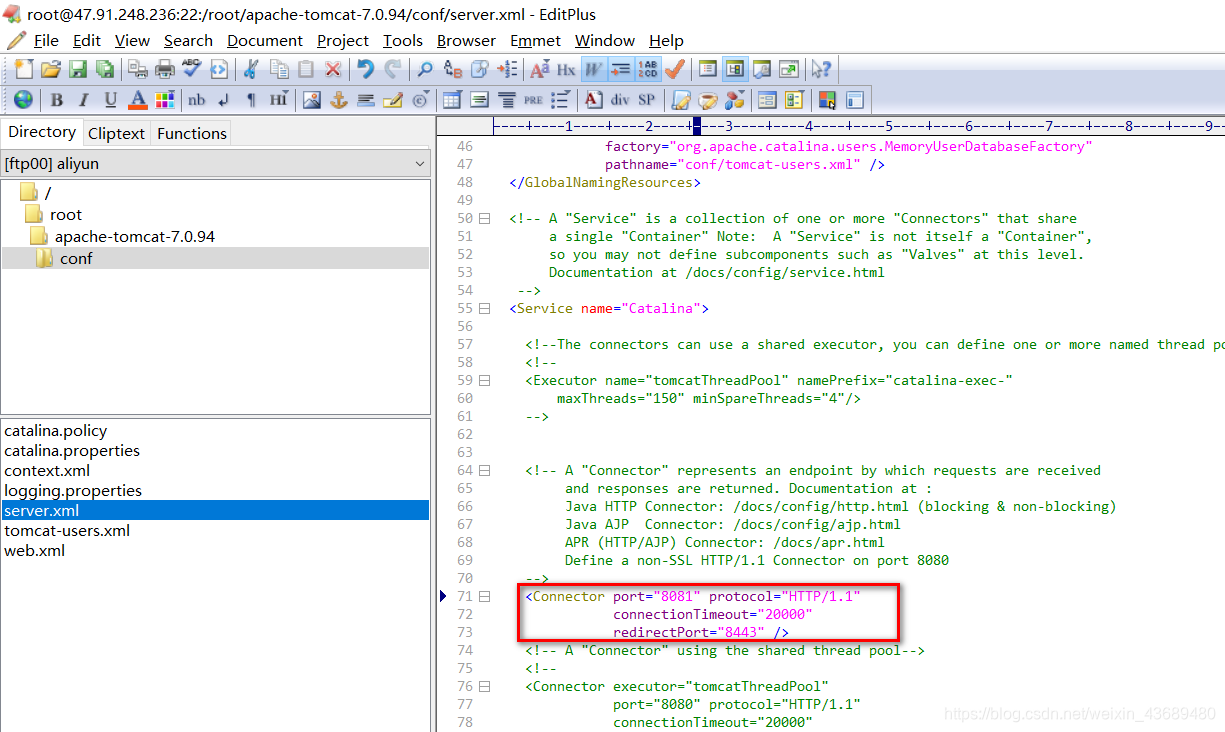The height and width of the screenshot is (732, 1225).
Task: Open the heading (Hi) dropdown
Action: (x=278, y=99)
